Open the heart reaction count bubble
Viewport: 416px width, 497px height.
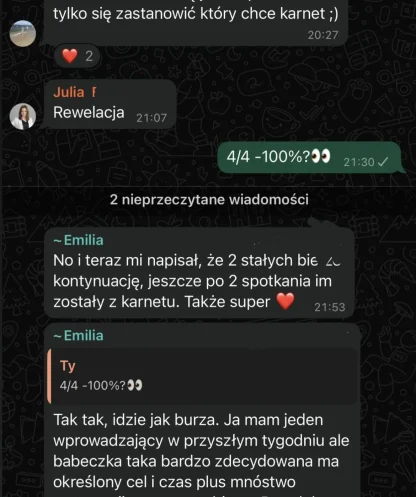(77, 56)
